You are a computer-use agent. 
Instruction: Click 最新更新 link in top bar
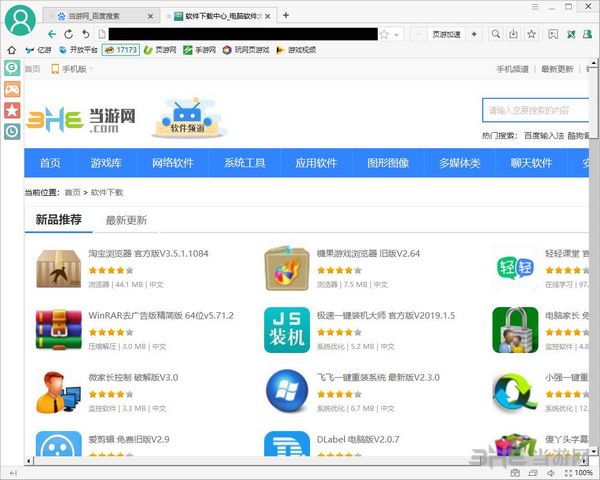coord(557,69)
